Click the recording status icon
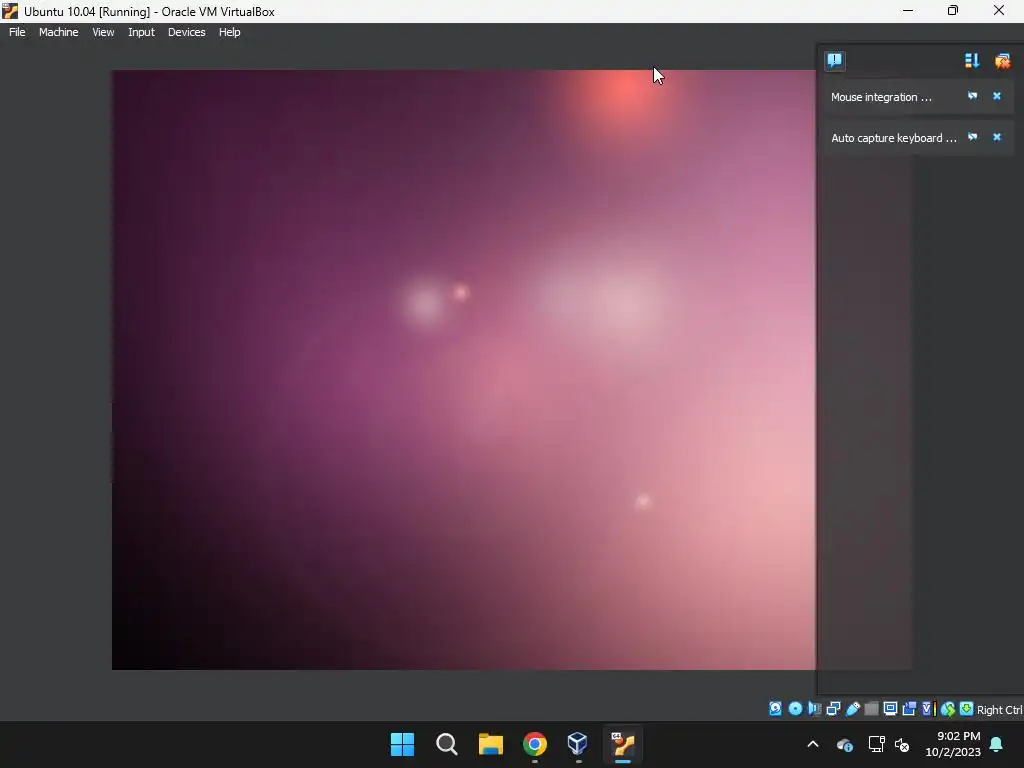This screenshot has width=1024, height=768. [909, 709]
